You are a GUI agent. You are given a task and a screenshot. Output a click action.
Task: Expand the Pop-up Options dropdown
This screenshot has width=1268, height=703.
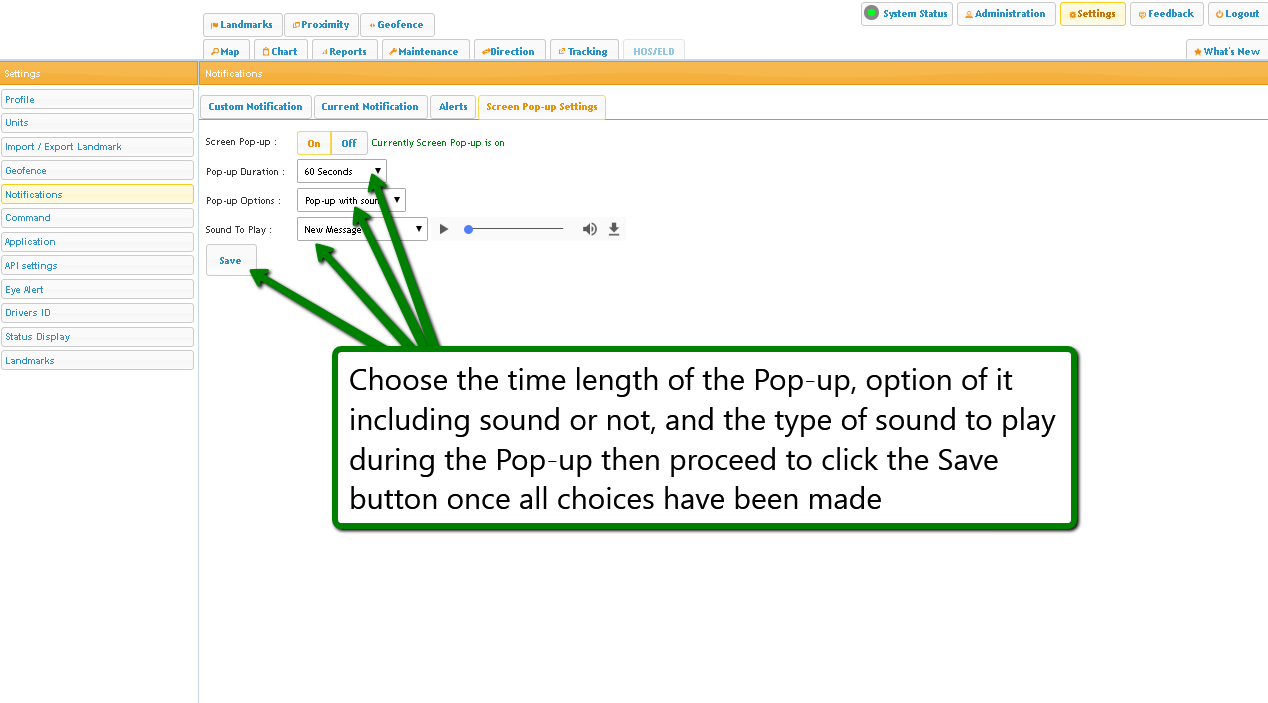tap(350, 201)
